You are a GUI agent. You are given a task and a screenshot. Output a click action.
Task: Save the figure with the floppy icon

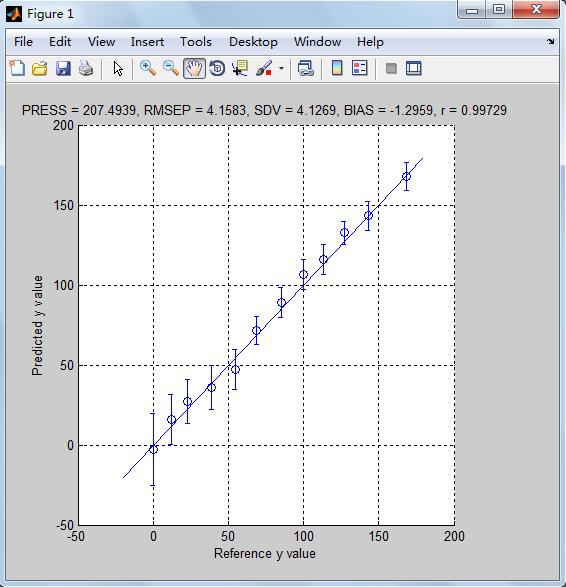(63, 69)
